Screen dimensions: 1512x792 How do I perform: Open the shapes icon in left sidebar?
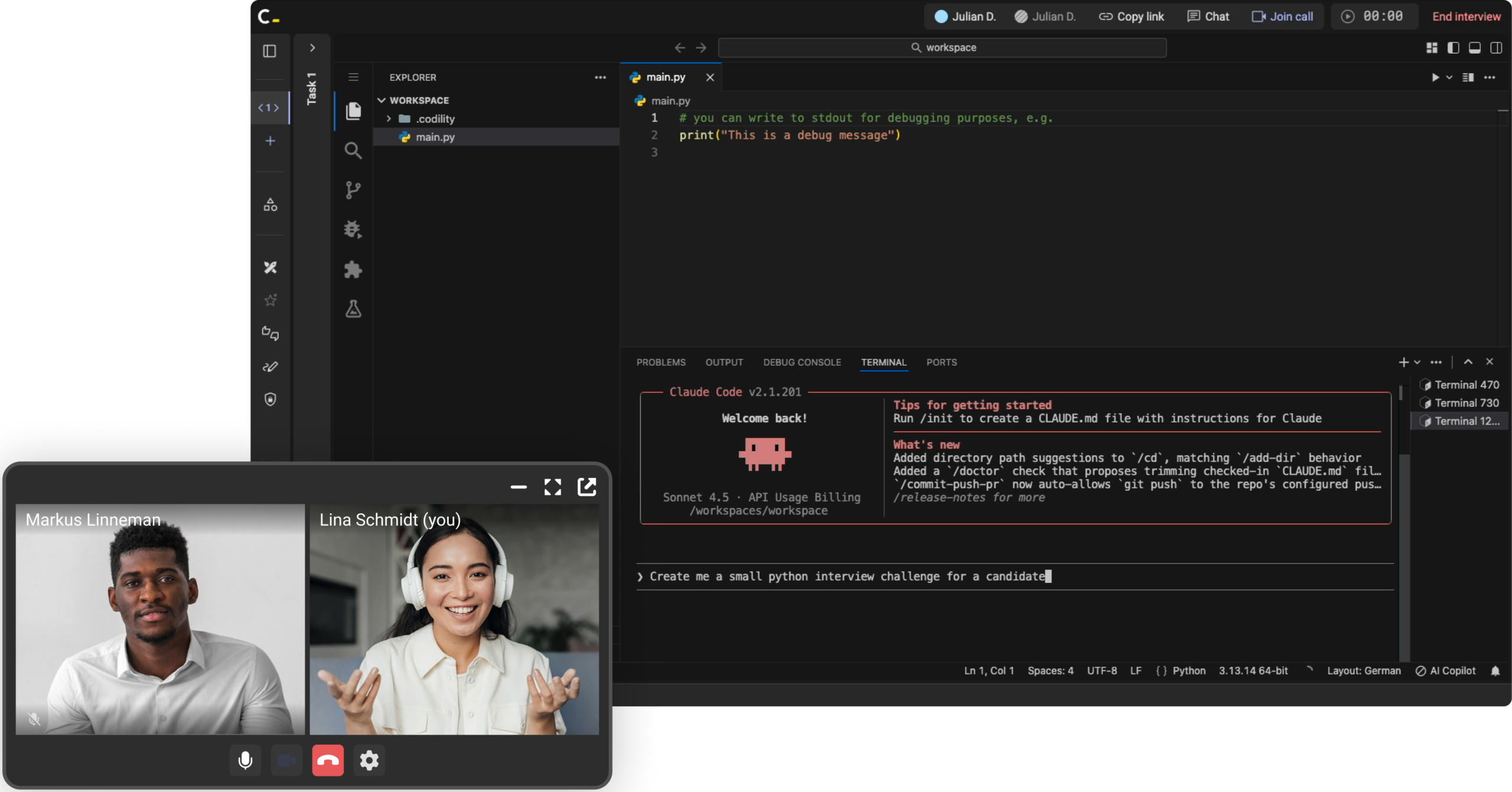(x=271, y=205)
